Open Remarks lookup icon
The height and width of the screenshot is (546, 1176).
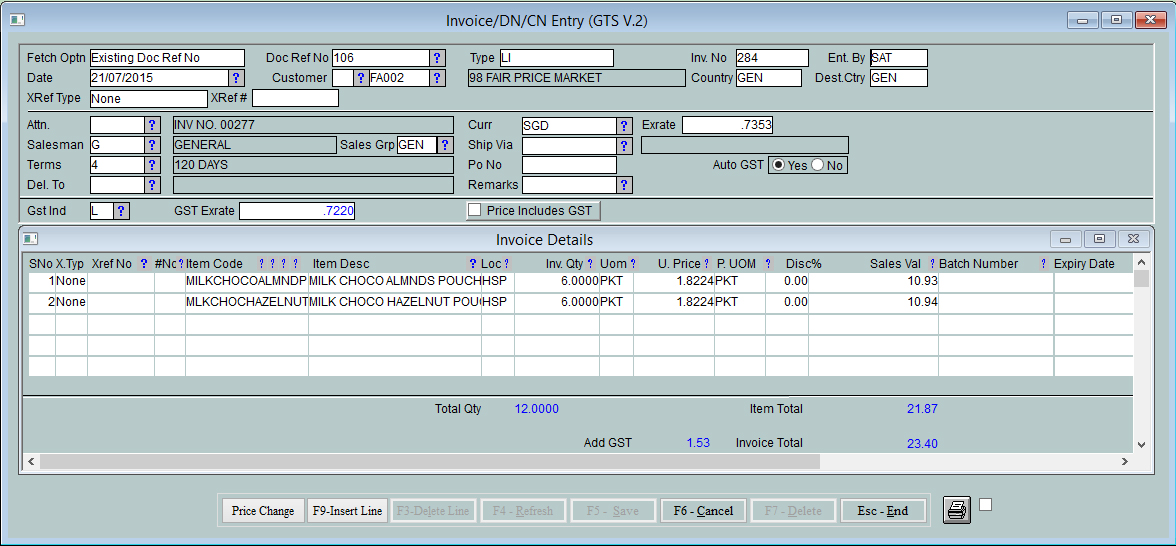click(624, 185)
